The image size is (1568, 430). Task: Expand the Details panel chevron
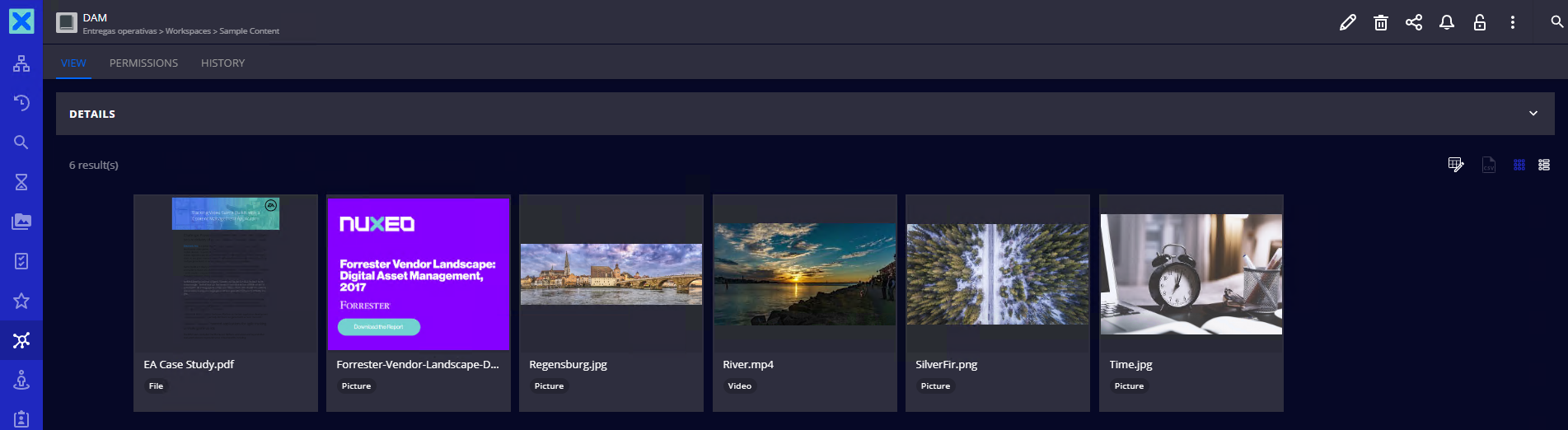point(1533,114)
